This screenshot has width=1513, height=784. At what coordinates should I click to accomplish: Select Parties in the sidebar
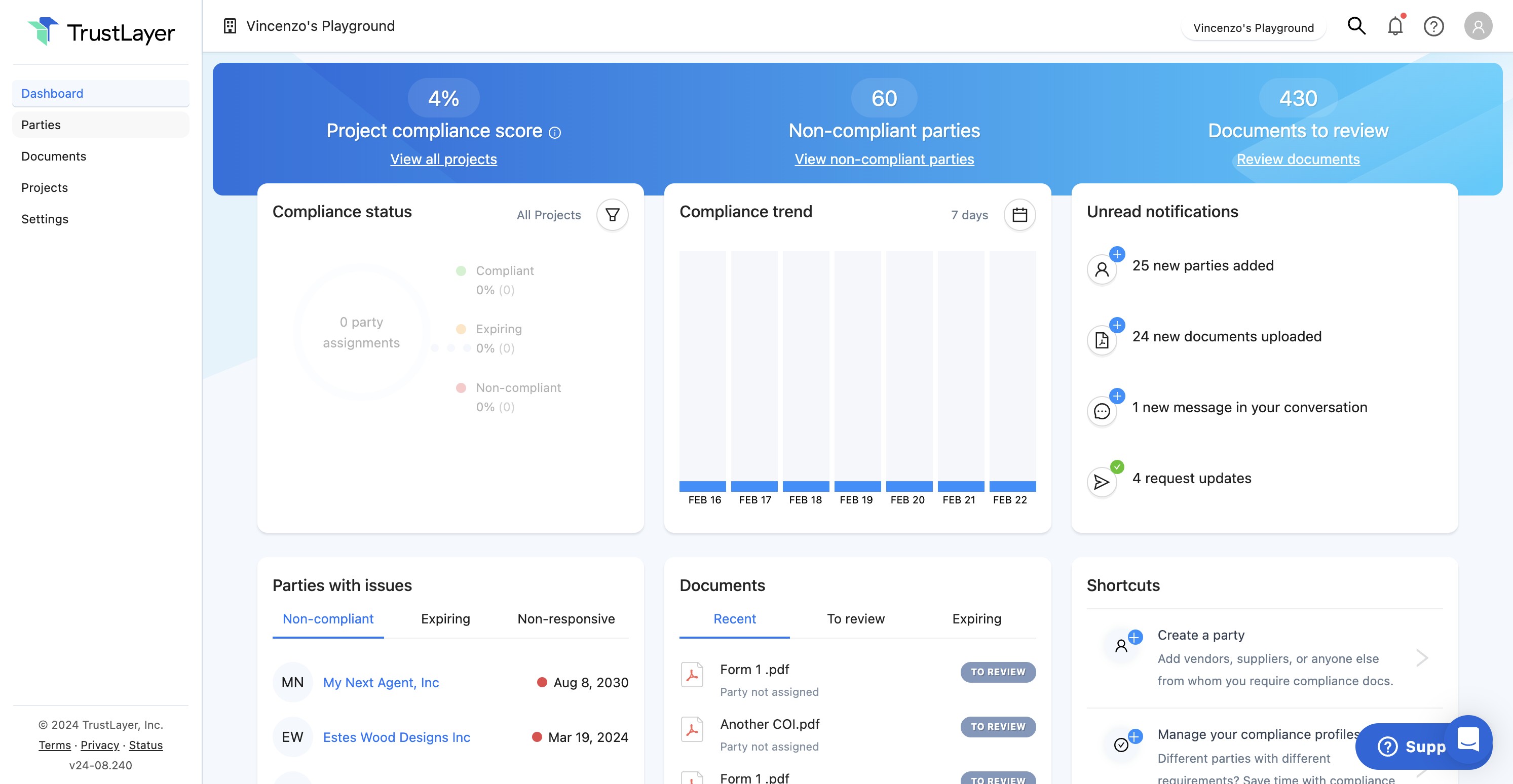(x=41, y=125)
